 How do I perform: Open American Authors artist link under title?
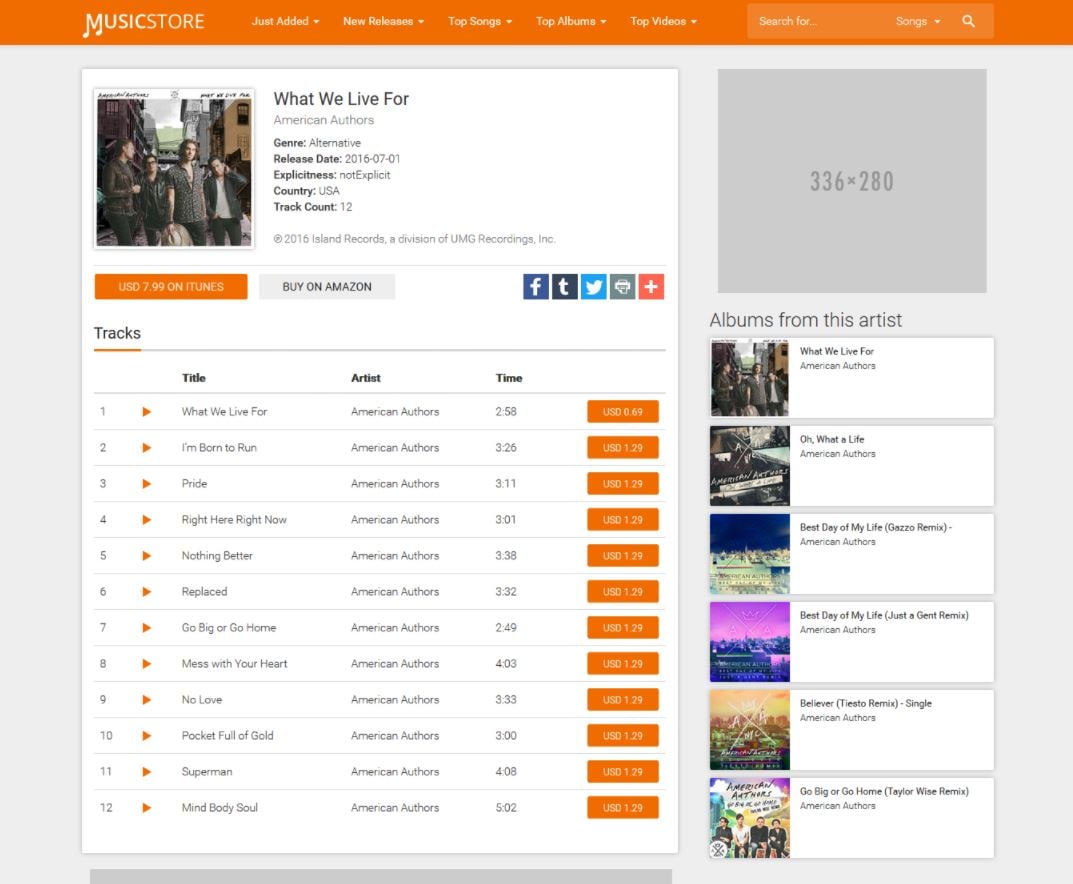pyautogui.click(x=324, y=120)
